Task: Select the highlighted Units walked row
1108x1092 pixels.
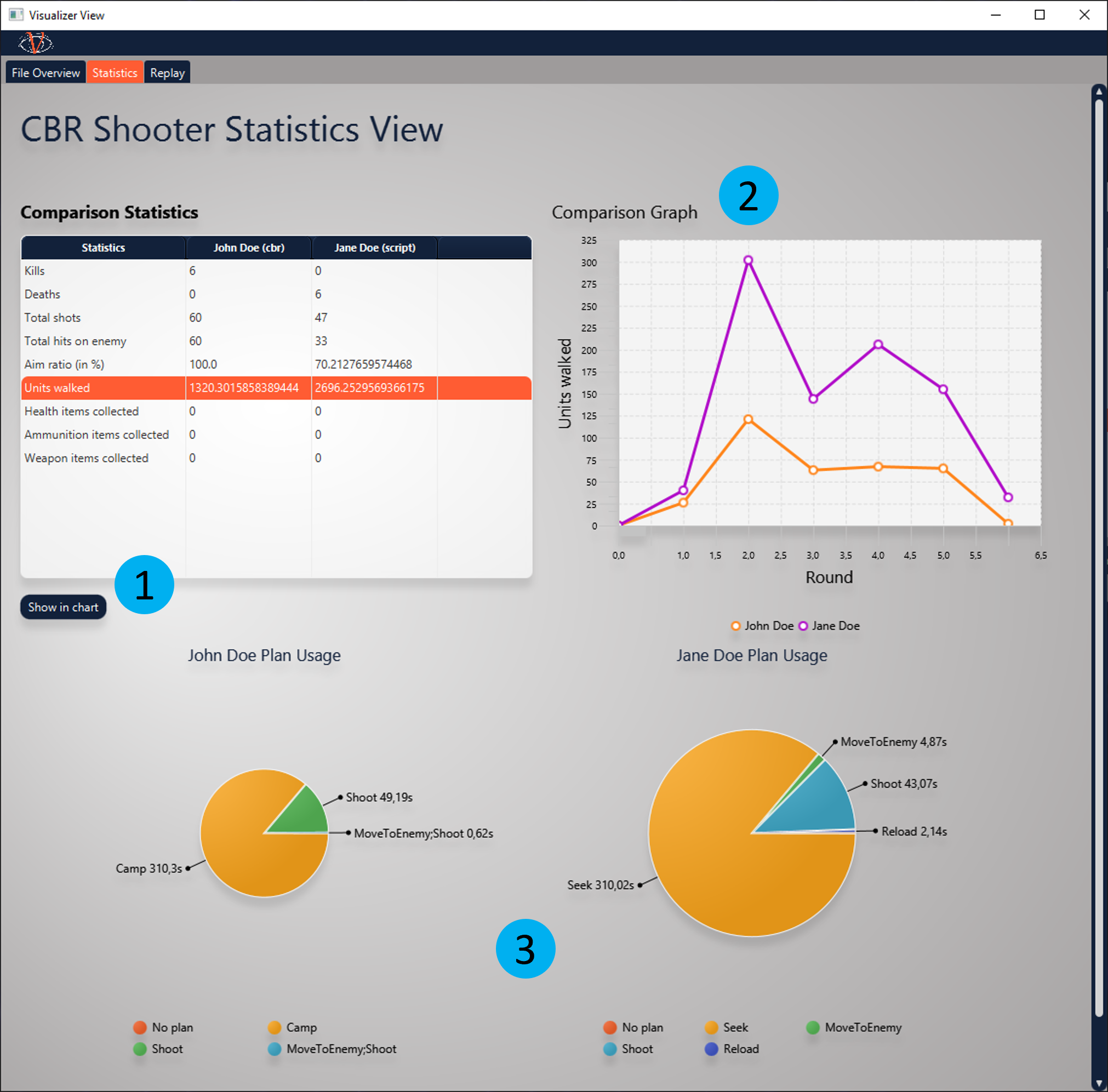Action: coord(276,388)
